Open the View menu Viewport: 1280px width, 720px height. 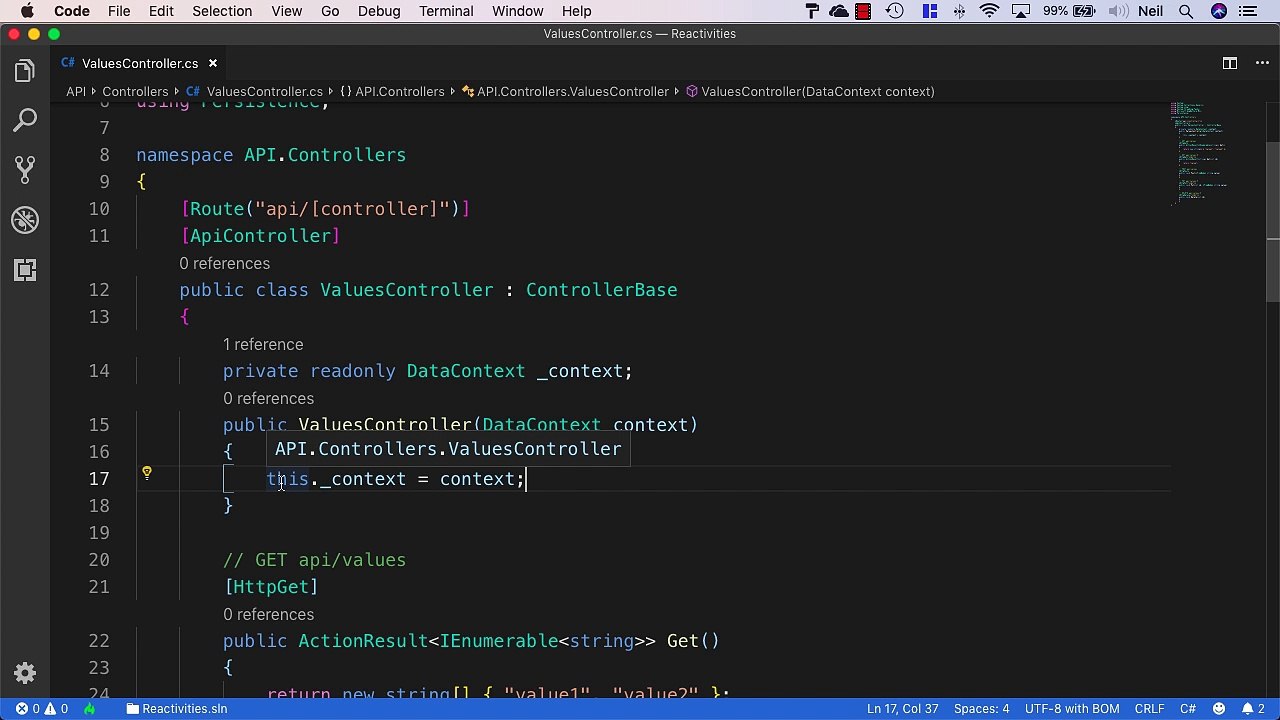click(286, 11)
